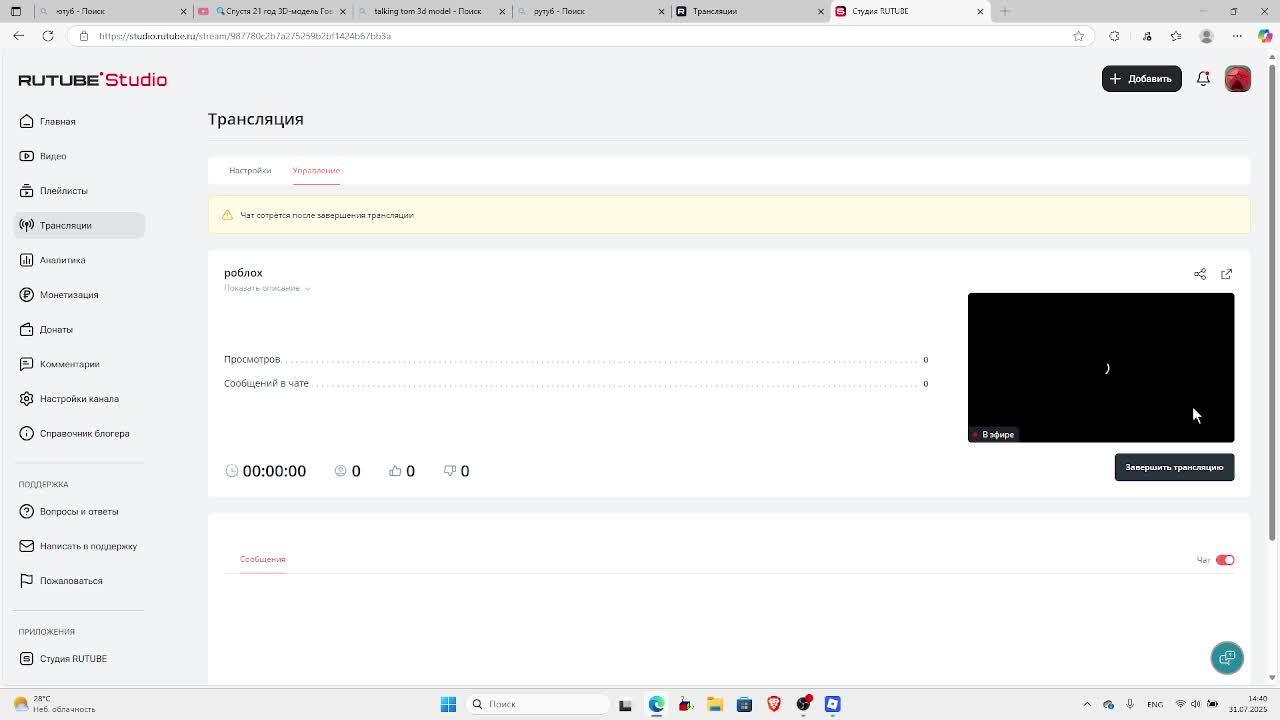The height and width of the screenshot is (720, 1280).
Task: Click the live stream video preview
Action: pyautogui.click(x=1101, y=367)
